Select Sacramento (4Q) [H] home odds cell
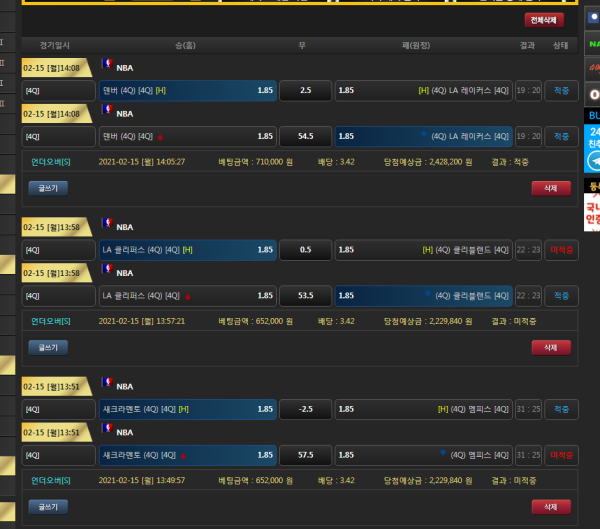The width and height of the screenshot is (600, 529). coord(187,409)
